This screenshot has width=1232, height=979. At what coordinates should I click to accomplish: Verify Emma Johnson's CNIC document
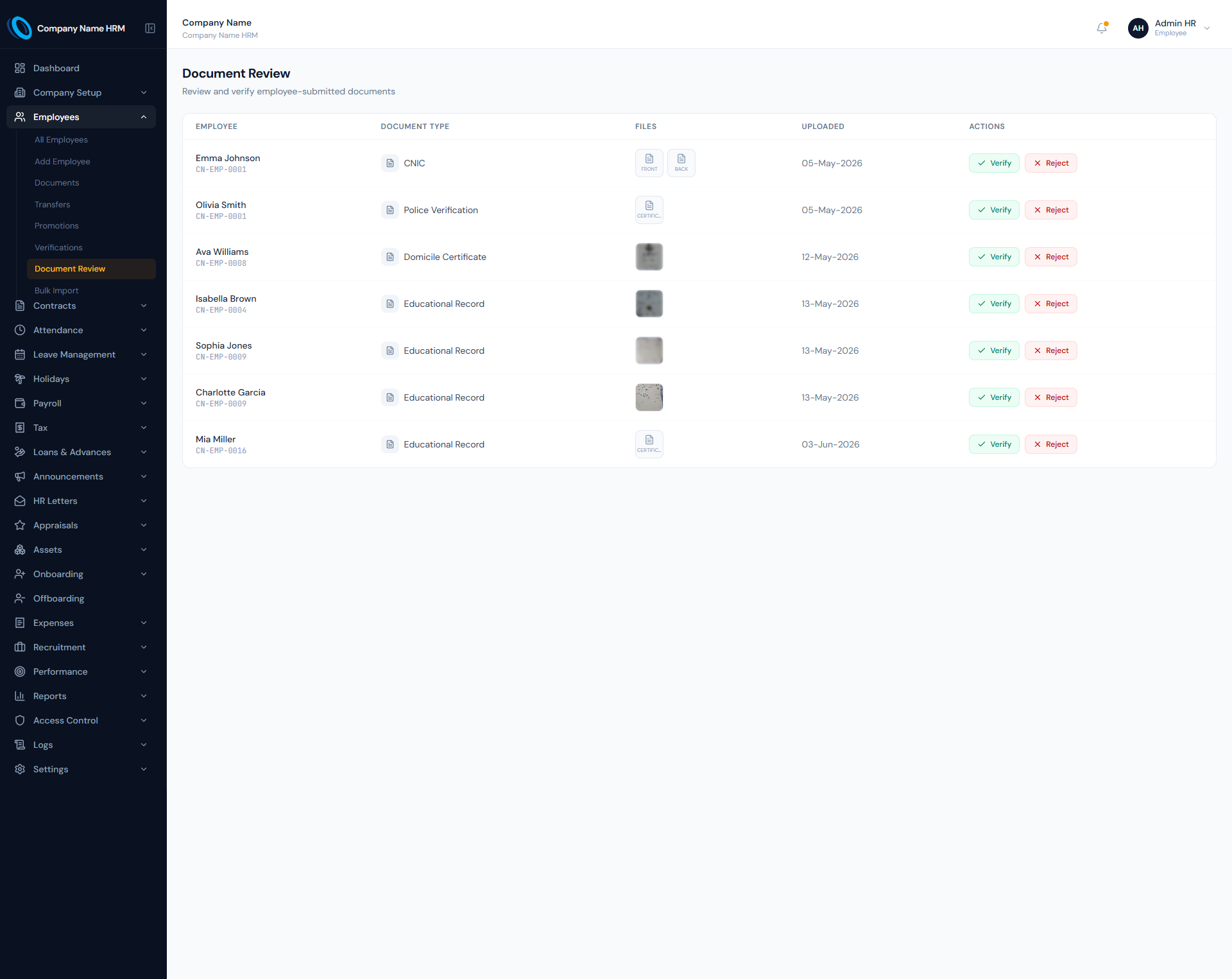(x=994, y=163)
